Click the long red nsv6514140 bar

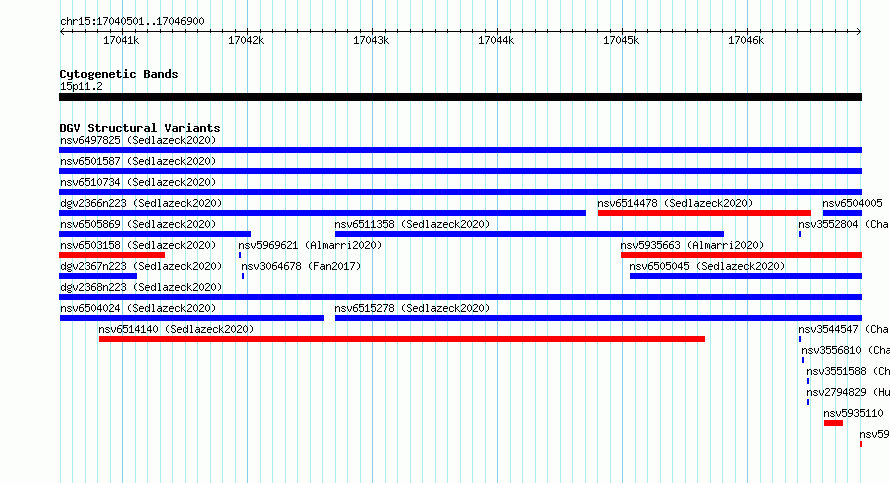(402, 339)
